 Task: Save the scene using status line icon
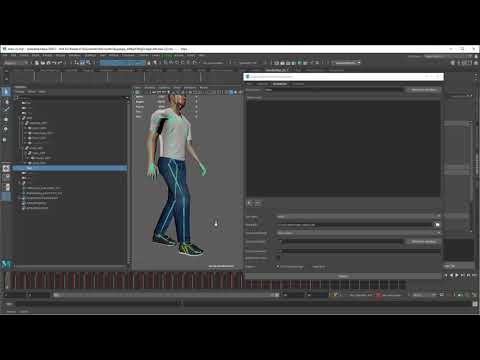(48, 63)
